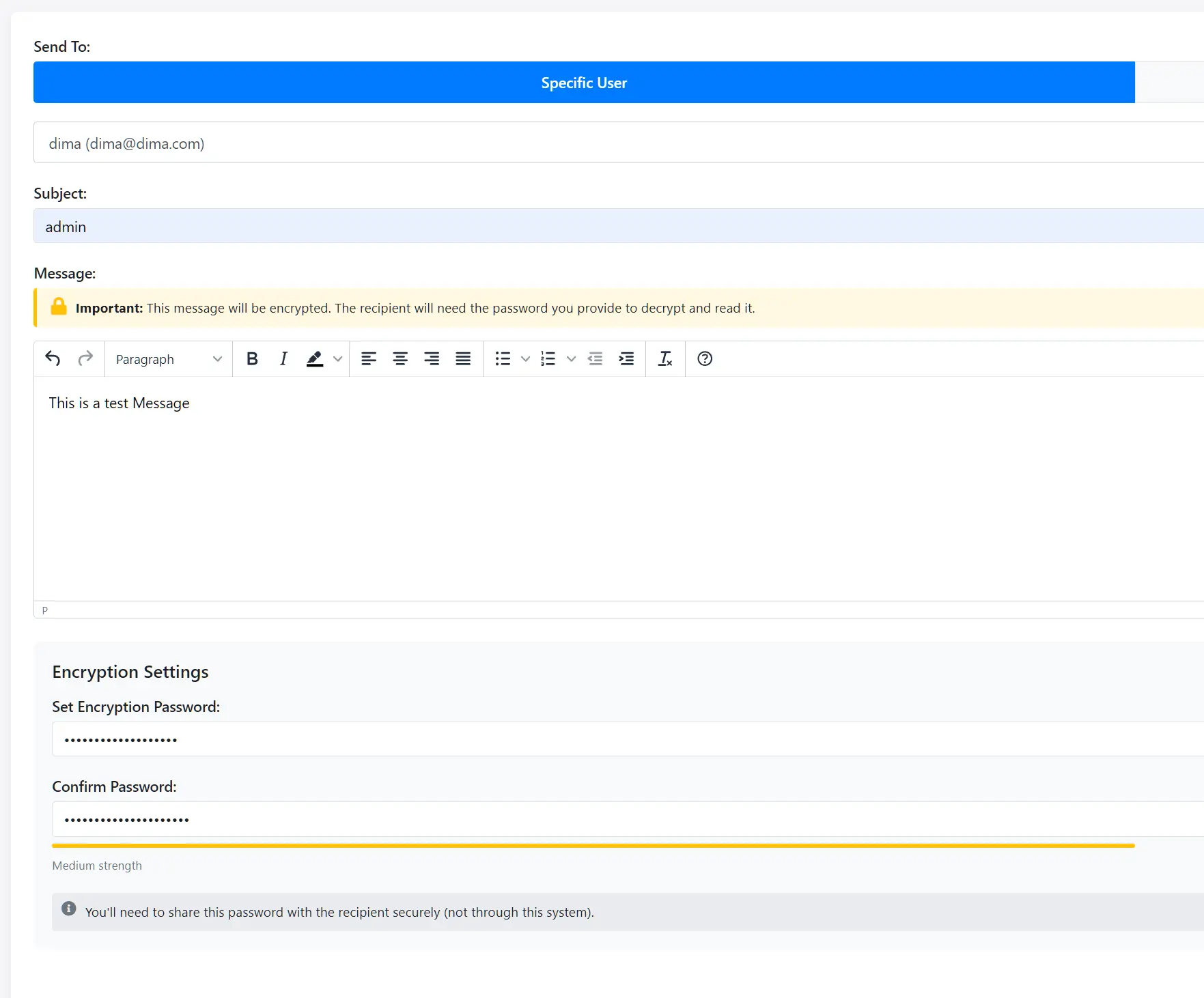Insert a bullet list
1204x998 pixels.
point(503,358)
